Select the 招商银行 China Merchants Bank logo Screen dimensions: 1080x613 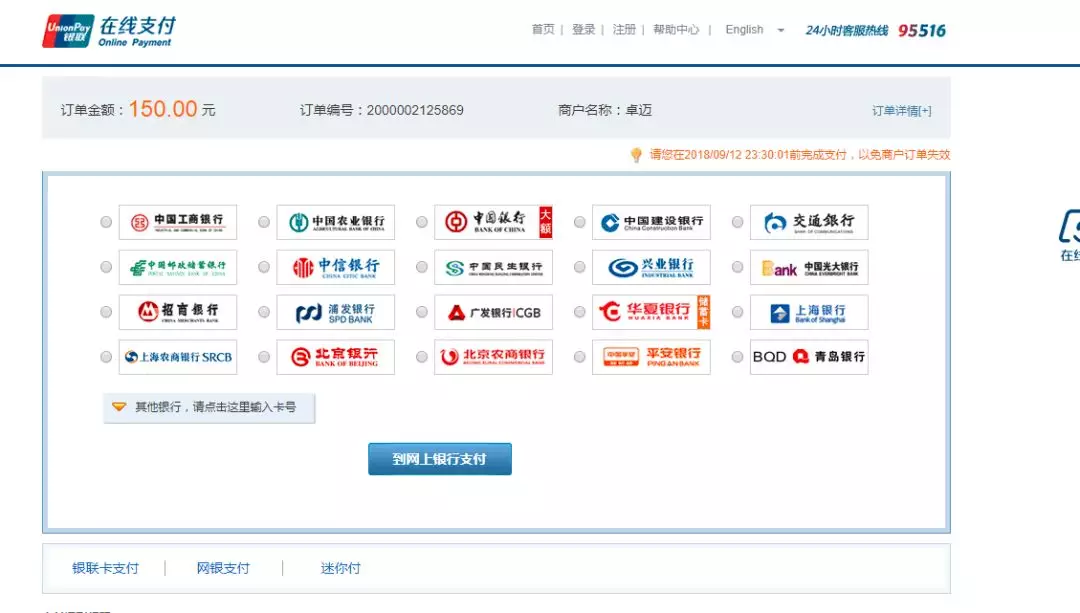click(x=177, y=312)
